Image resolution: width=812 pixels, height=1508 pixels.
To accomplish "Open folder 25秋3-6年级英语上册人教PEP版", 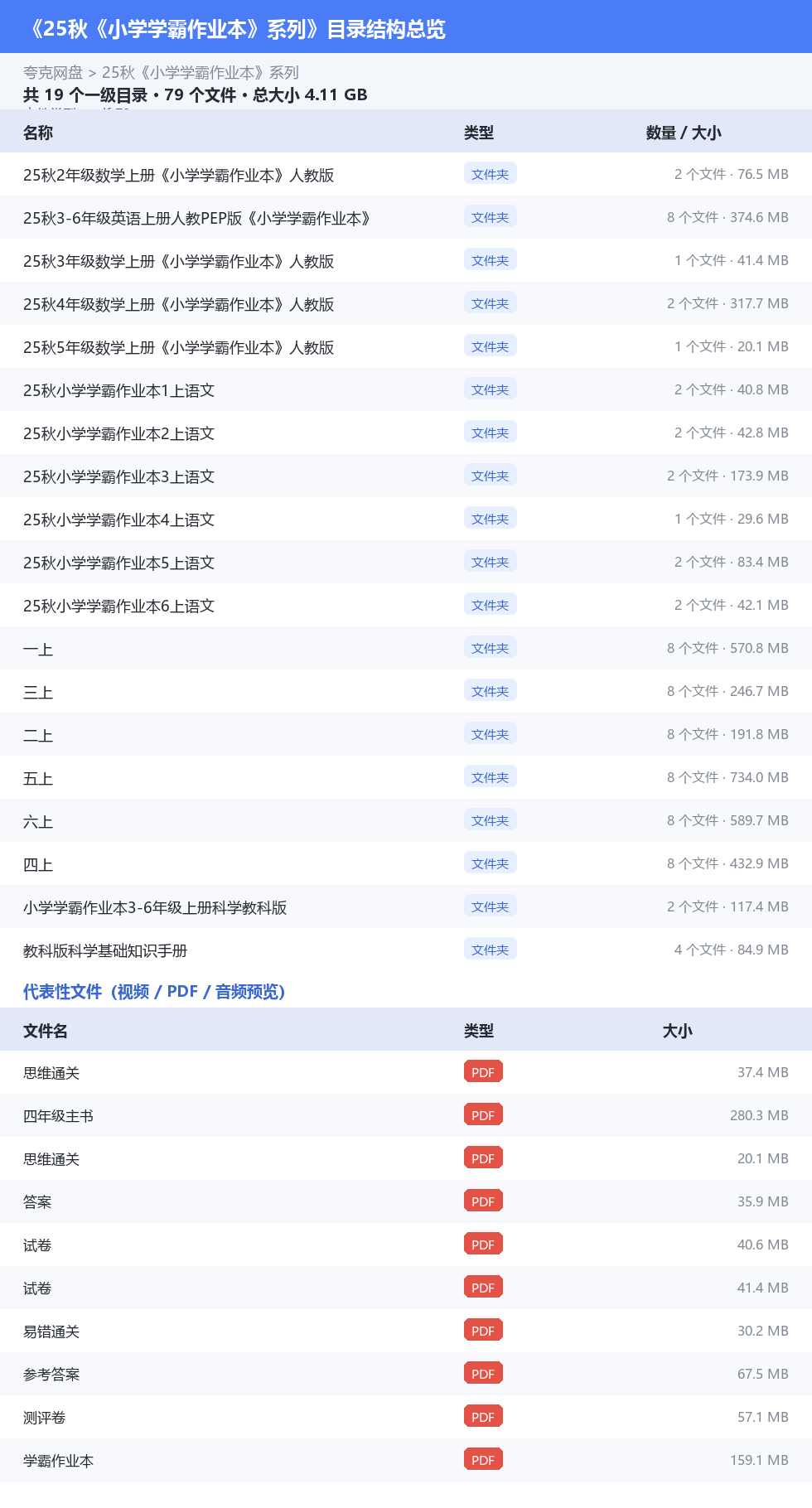I will click(196, 218).
